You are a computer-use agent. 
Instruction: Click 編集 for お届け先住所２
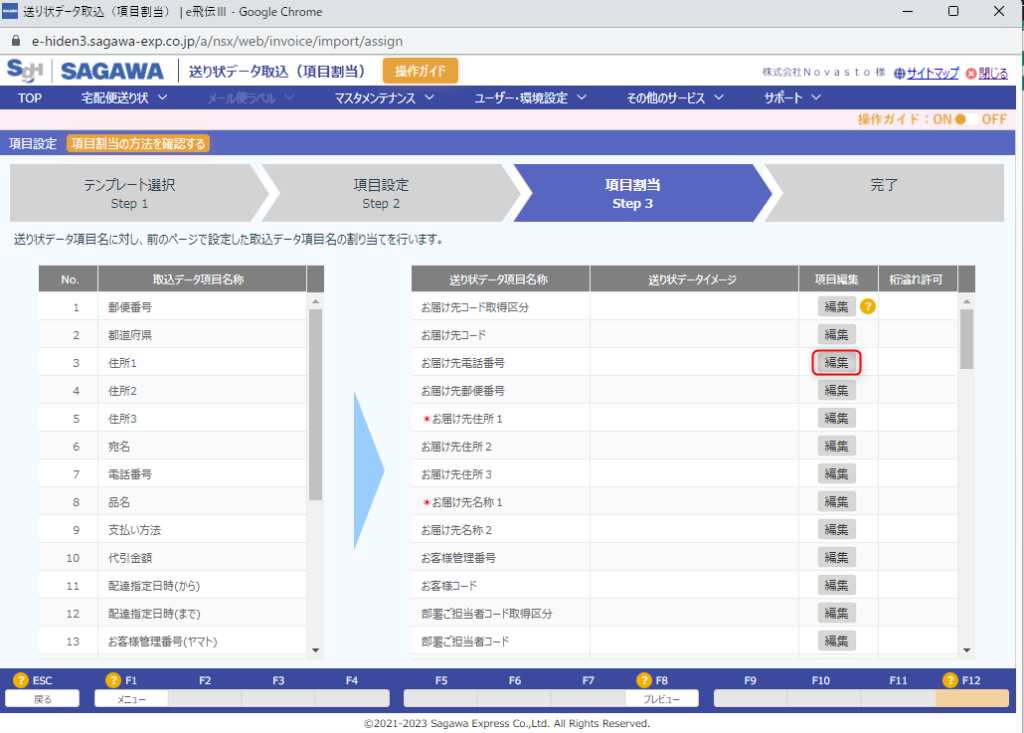point(837,446)
